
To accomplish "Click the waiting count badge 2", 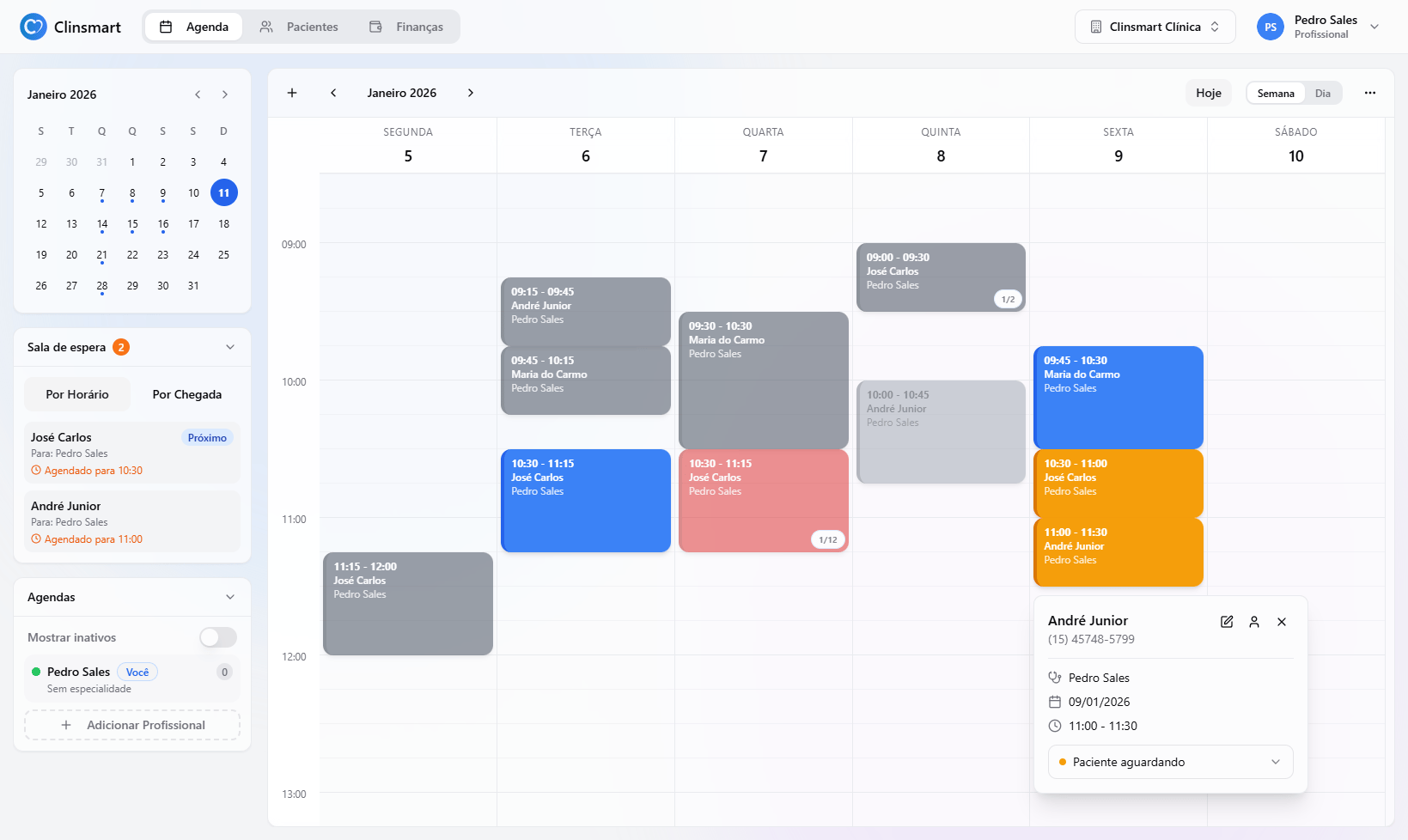I will click(x=121, y=347).
